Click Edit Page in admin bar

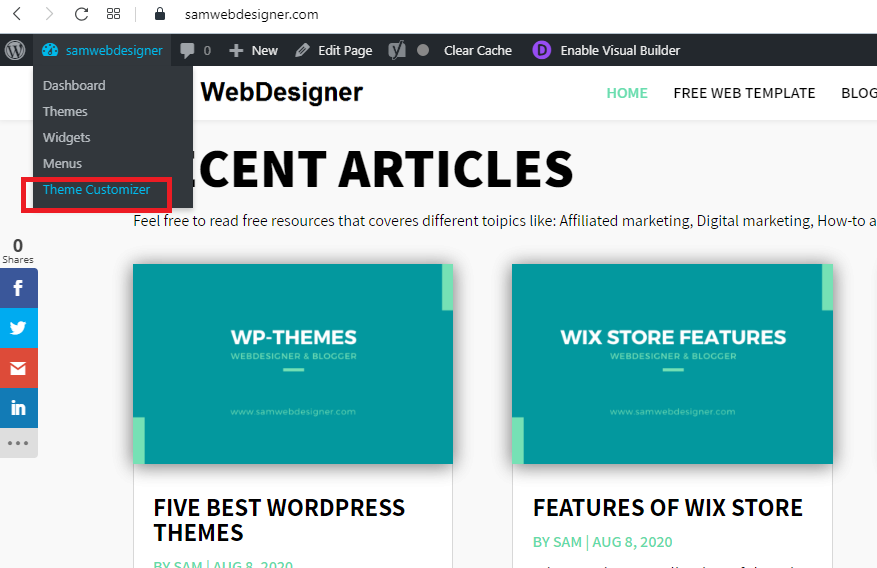click(334, 50)
